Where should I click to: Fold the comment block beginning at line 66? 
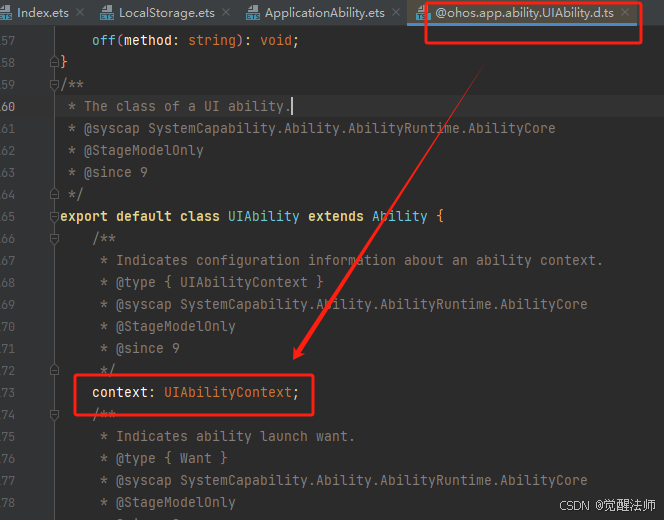point(54,238)
